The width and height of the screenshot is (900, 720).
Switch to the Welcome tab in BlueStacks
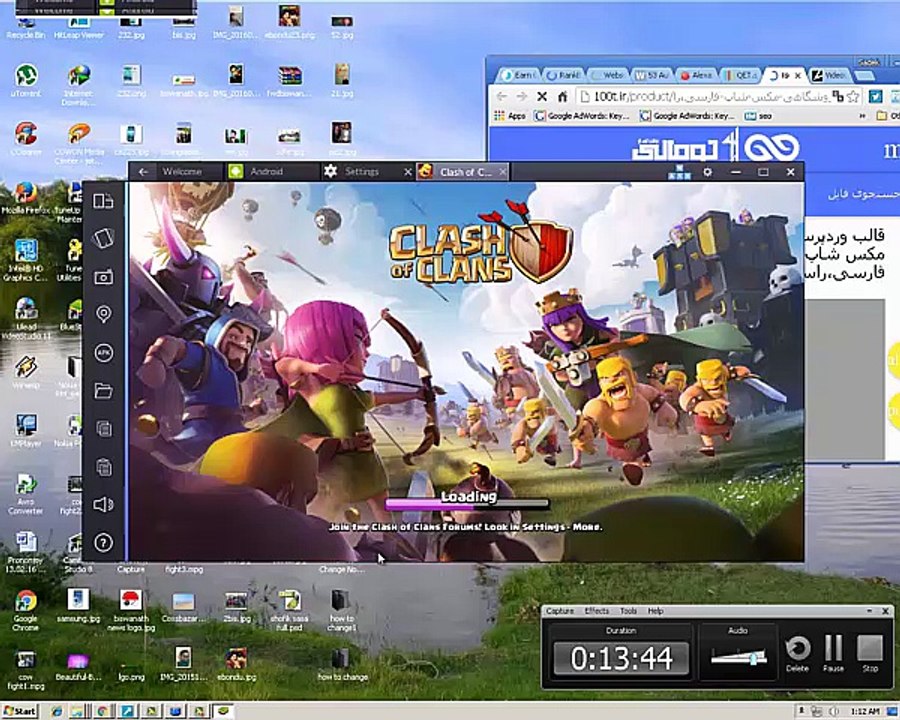coord(182,172)
